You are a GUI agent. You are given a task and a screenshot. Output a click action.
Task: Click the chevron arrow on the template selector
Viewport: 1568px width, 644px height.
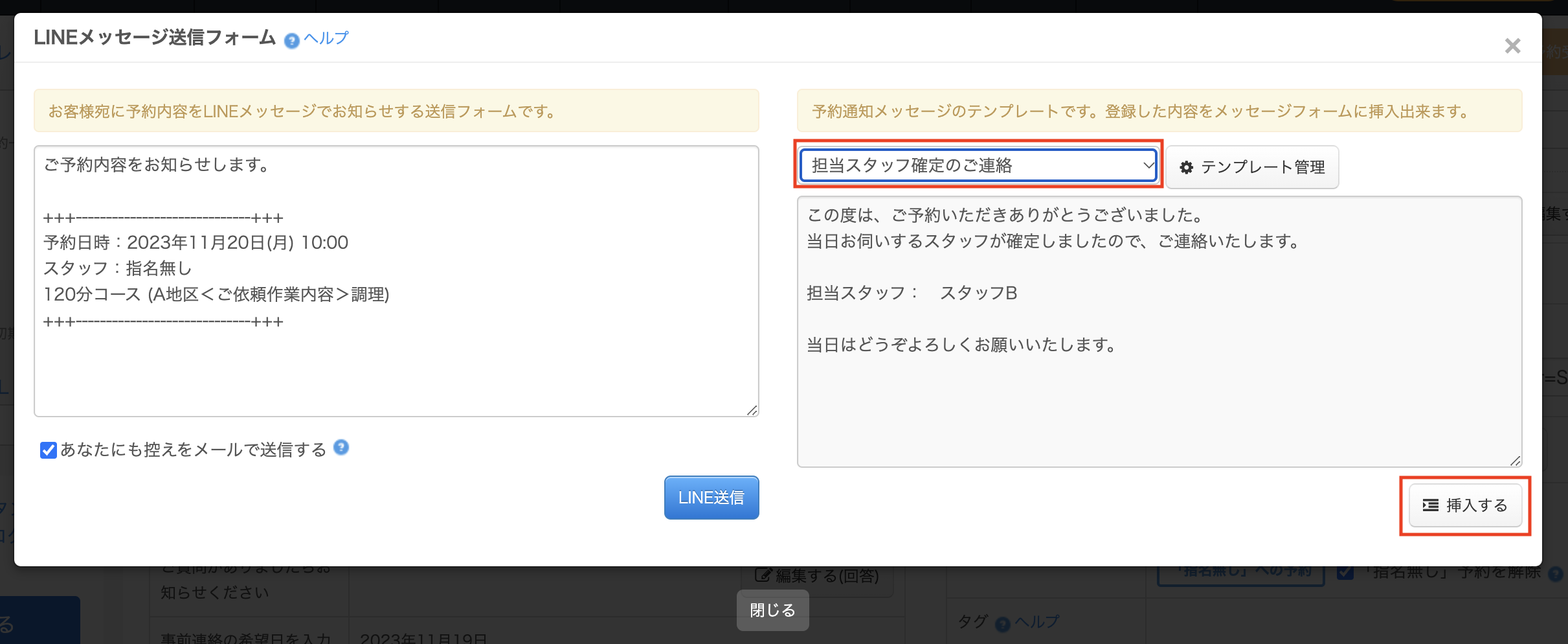tap(1148, 166)
